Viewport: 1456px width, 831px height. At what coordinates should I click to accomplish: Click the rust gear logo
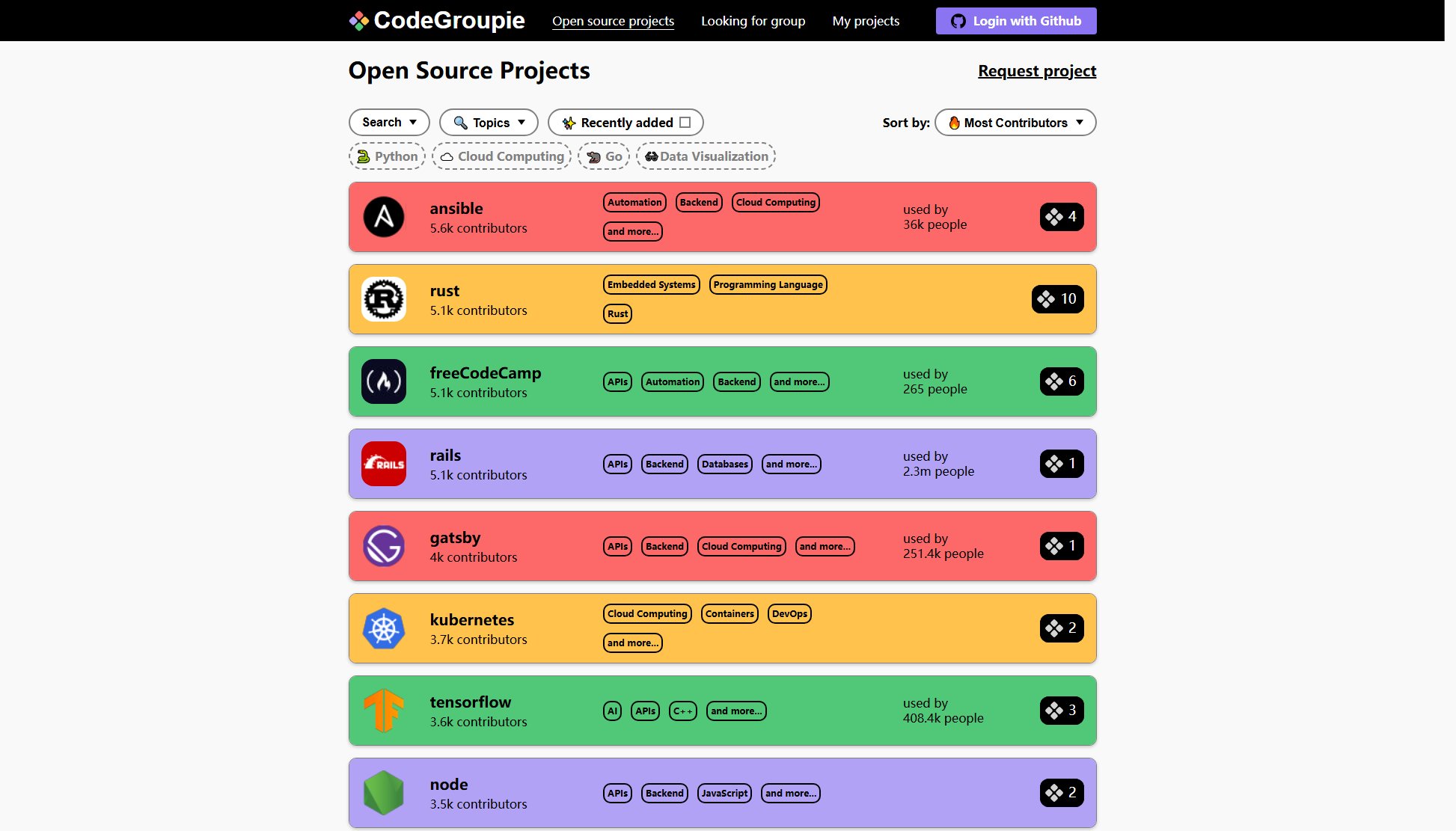pyautogui.click(x=384, y=299)
